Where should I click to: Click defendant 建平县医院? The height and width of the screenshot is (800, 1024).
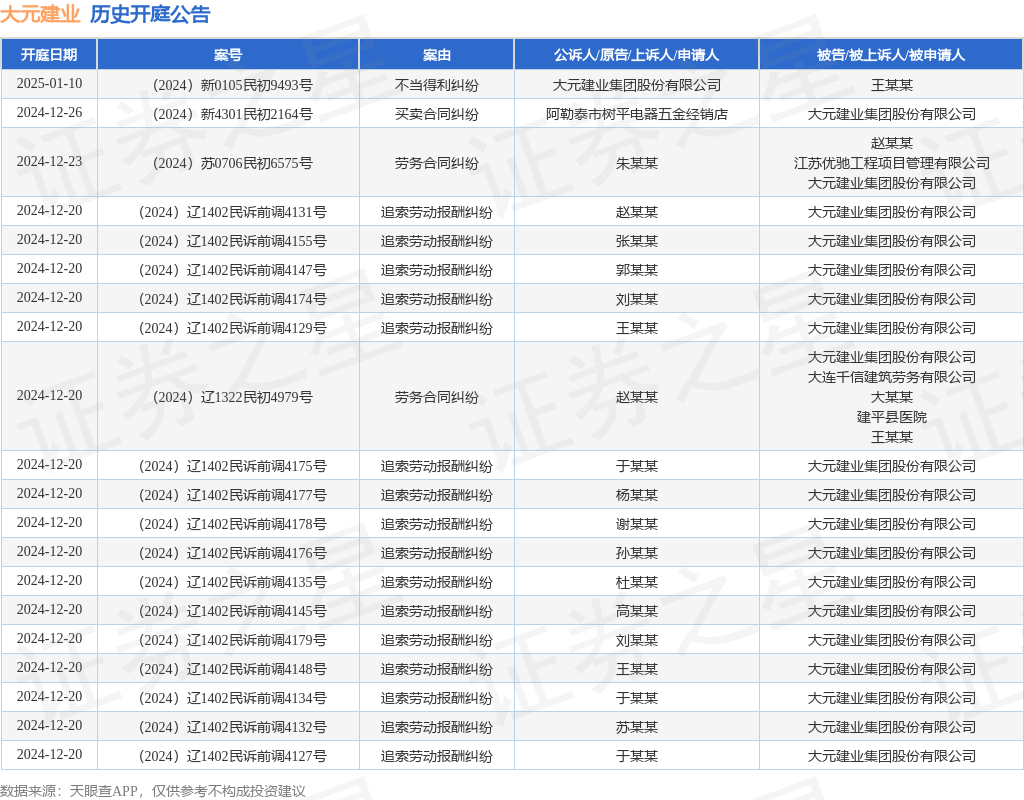click(x=891, y=417)
